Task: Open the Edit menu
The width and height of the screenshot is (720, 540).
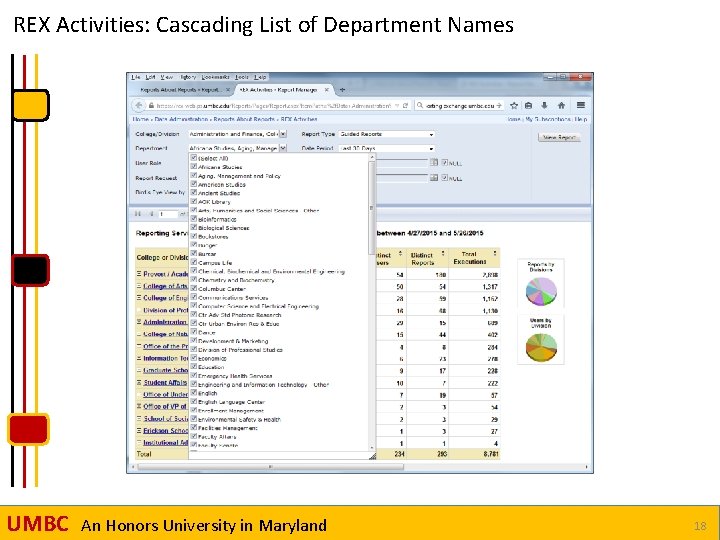Action: pos(150,77)
